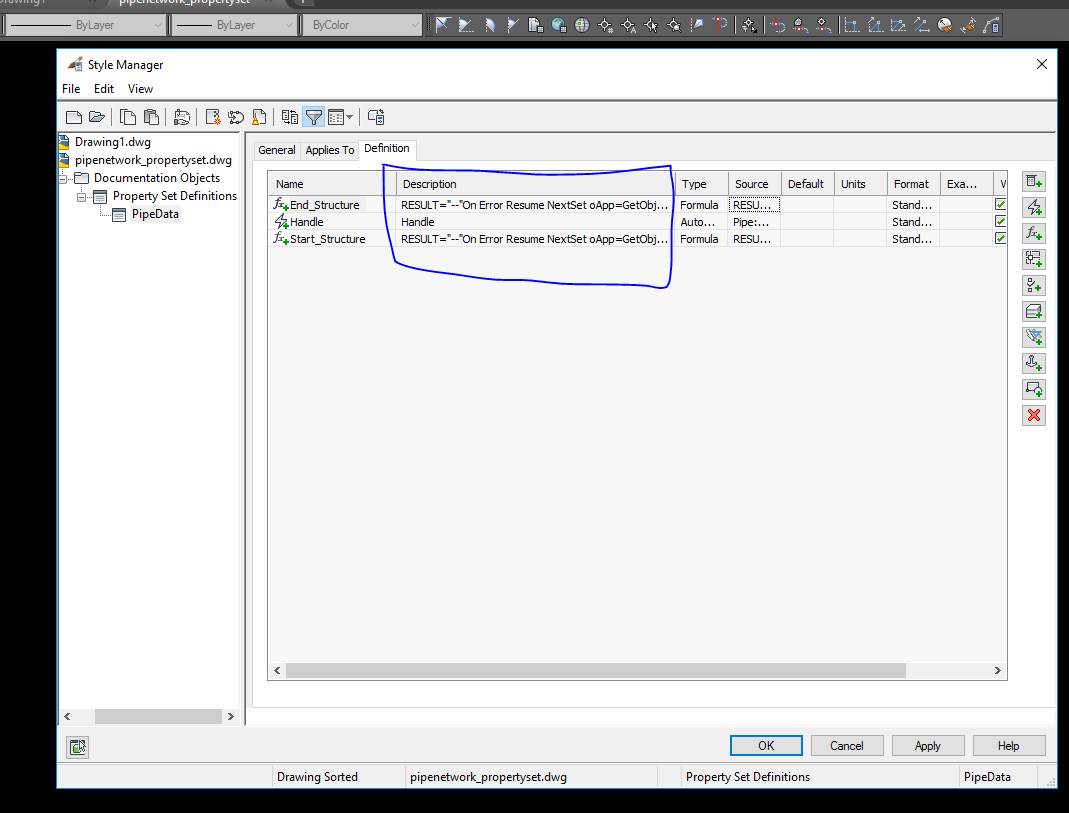Add a new Formula property definition

[x=1034, y=233]
